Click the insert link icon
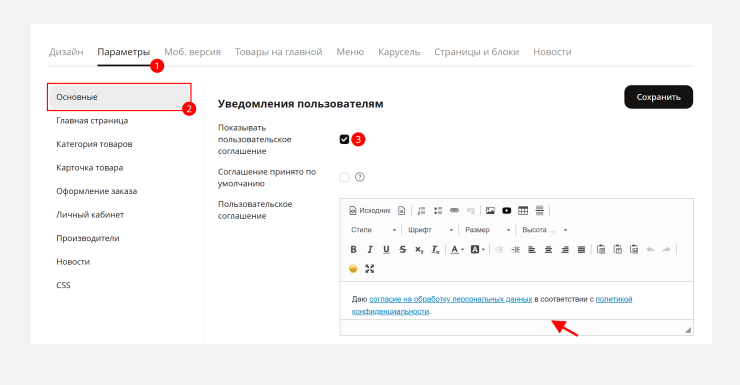This screenshot has height=385, width=740. click(454, 210)
